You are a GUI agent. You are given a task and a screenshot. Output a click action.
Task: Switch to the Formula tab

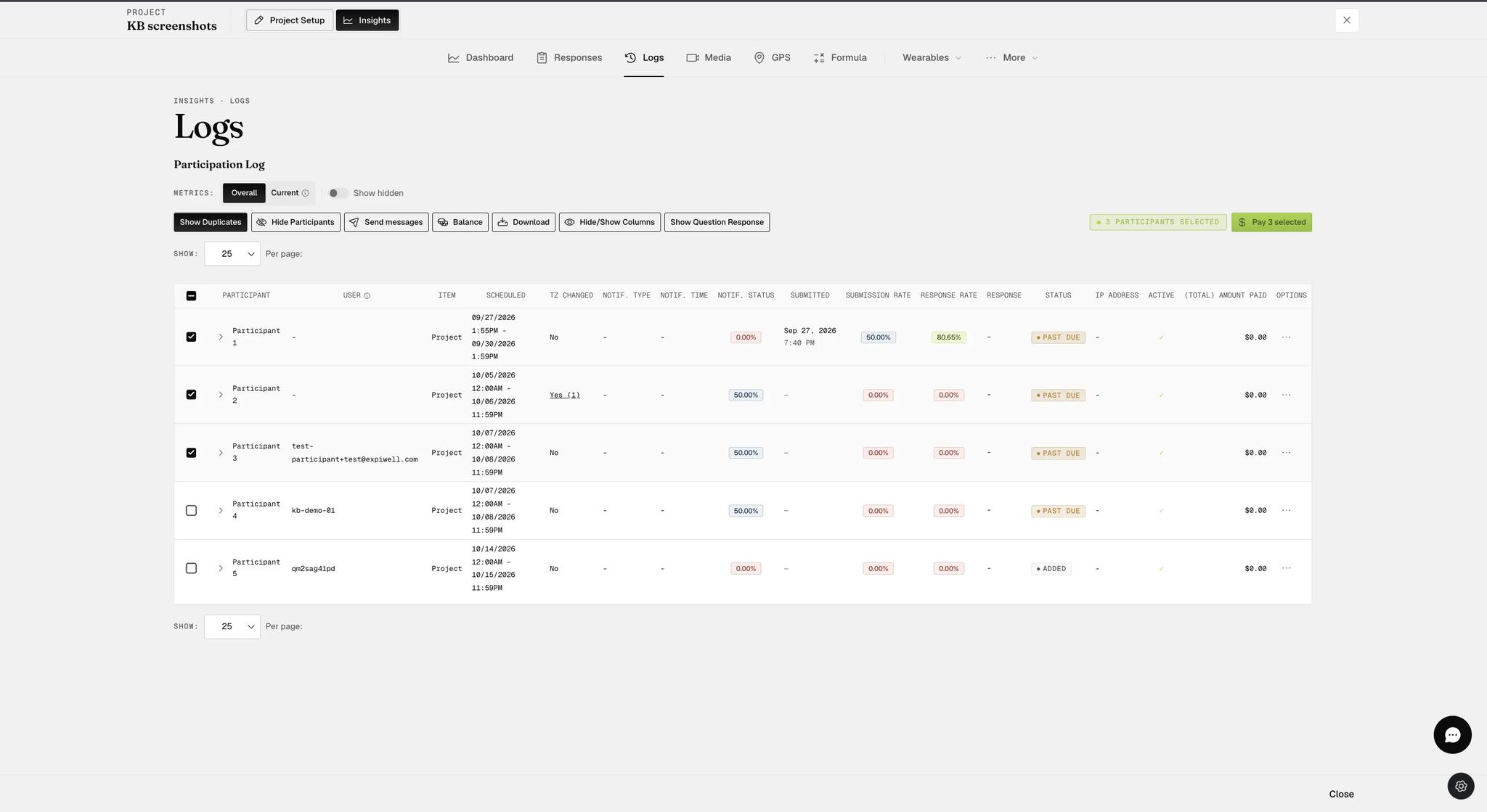(x=840, y=57)
